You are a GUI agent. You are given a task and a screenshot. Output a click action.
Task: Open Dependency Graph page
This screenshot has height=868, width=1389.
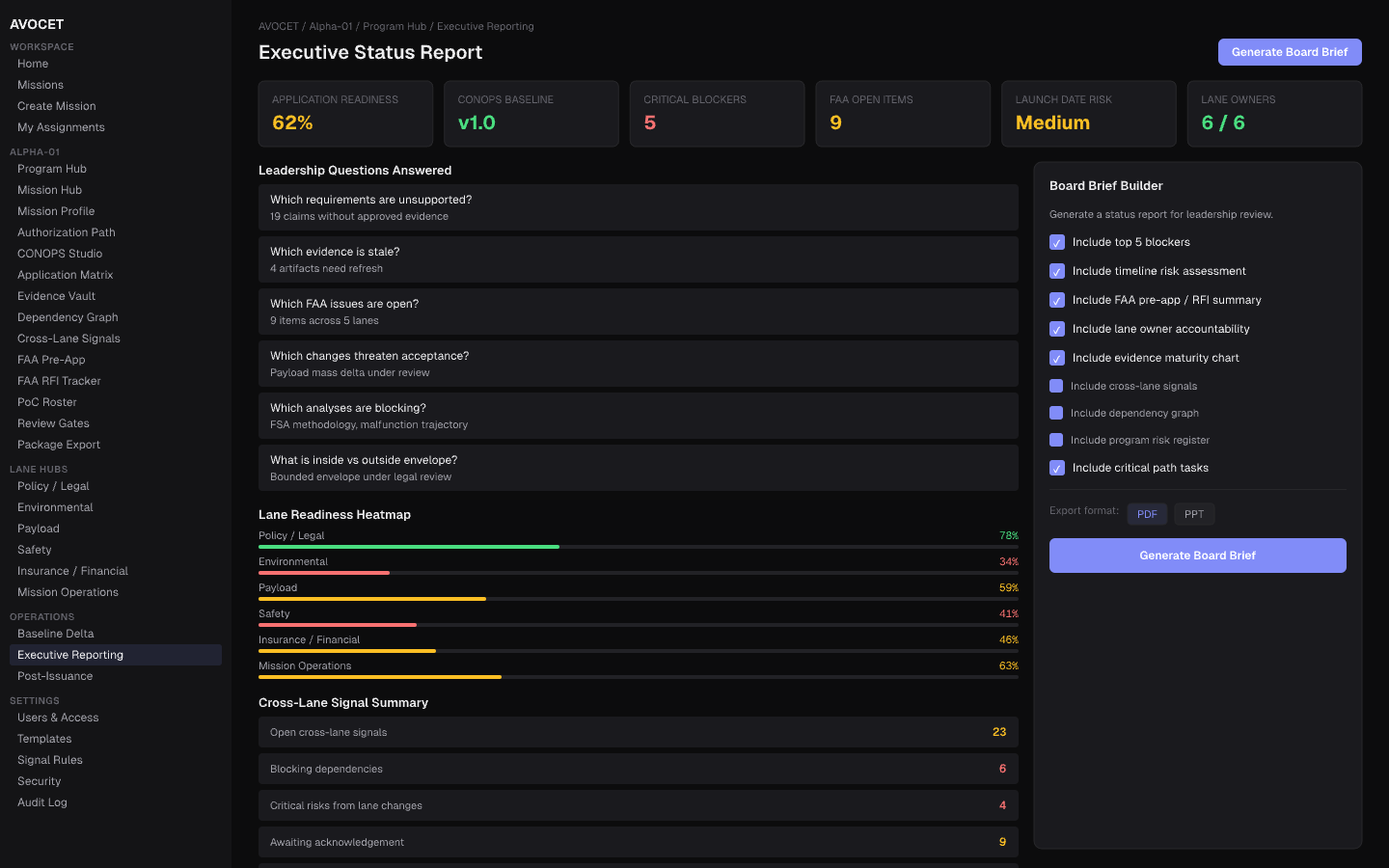[x=116, y=317]
